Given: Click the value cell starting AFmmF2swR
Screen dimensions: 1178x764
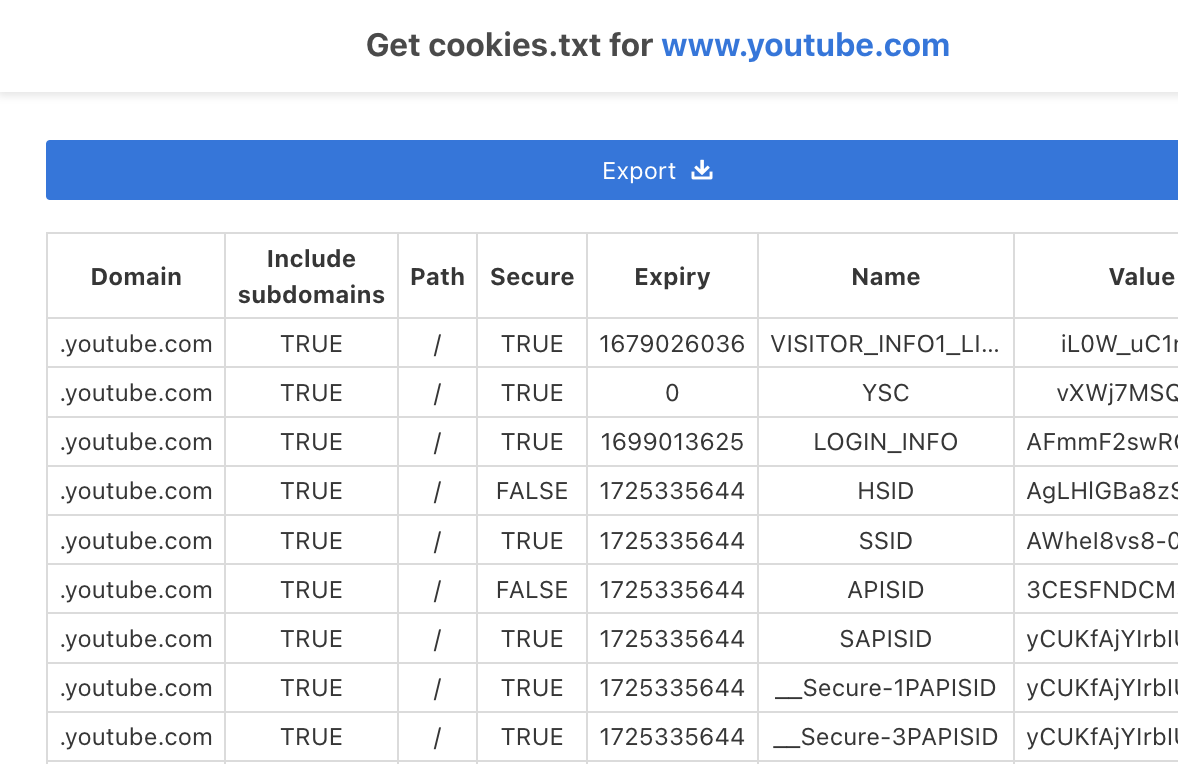Looking at the screenshot, I should [x=1096, y=442].
